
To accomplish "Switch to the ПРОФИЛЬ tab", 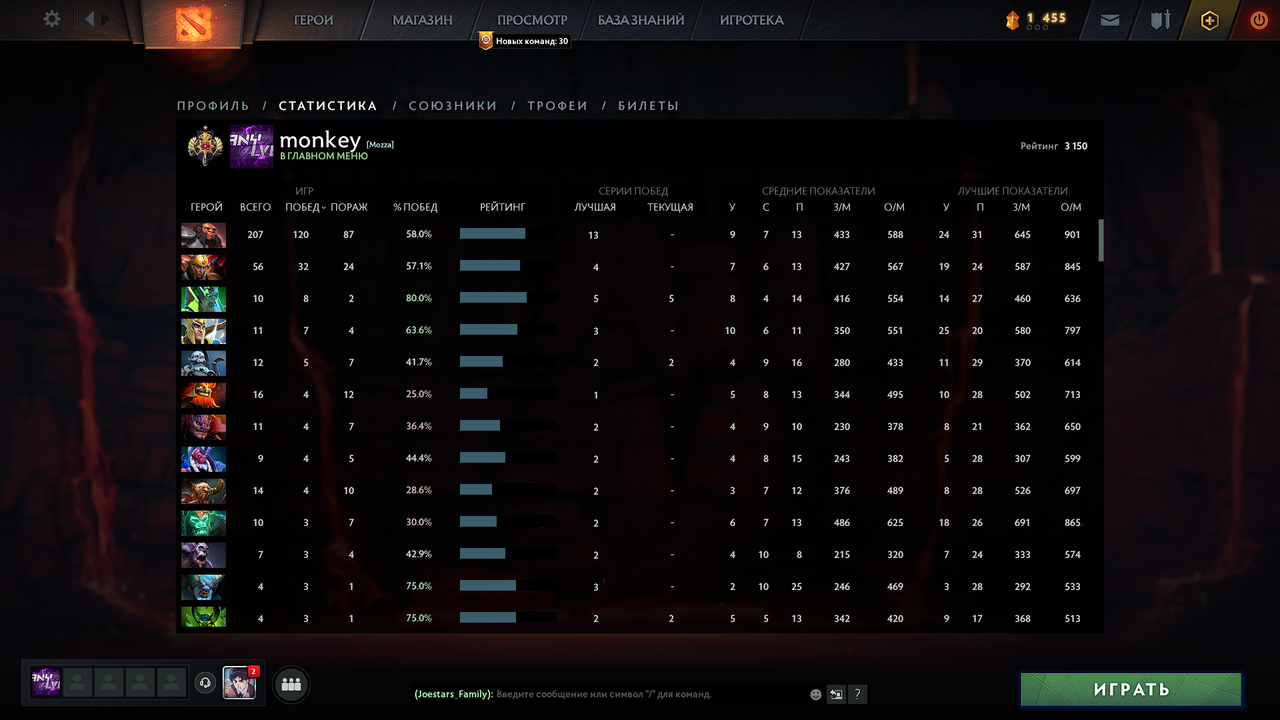I will pos(213,105).
